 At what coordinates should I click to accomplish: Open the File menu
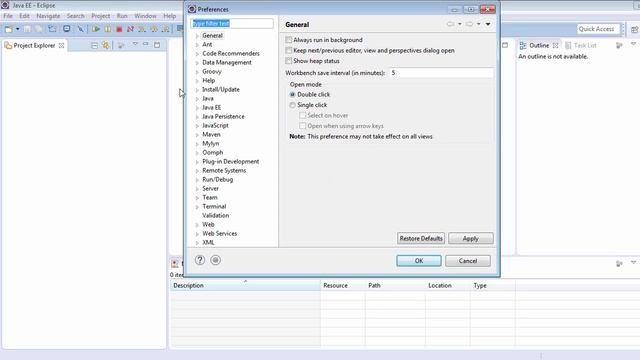8,16
